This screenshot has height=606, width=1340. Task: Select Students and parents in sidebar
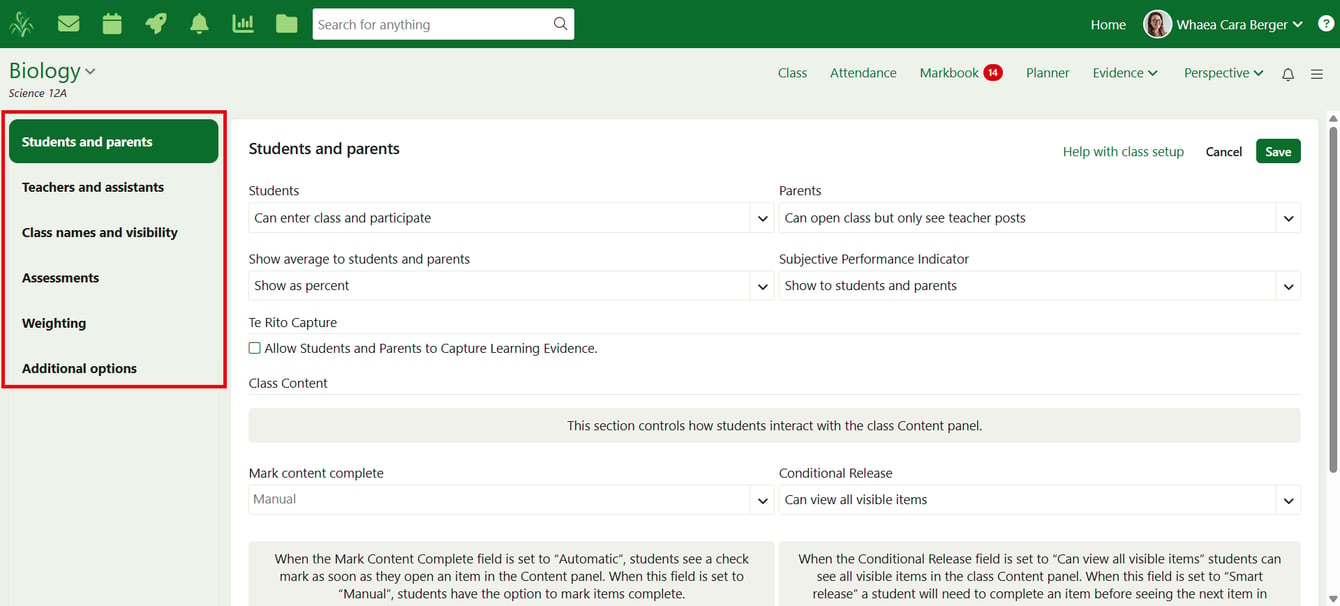point(113,142)
